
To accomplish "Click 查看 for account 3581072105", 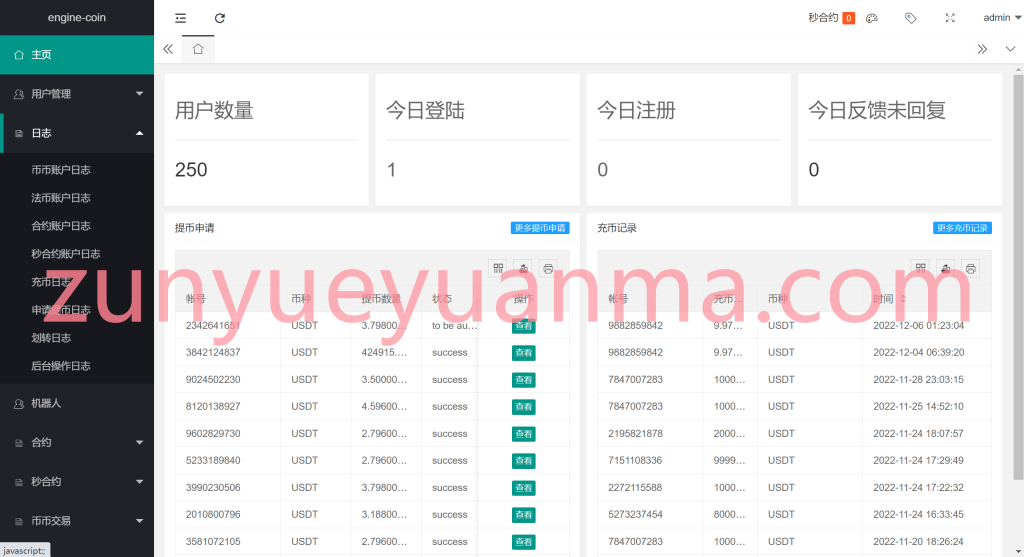I will (x=524, y=542).
